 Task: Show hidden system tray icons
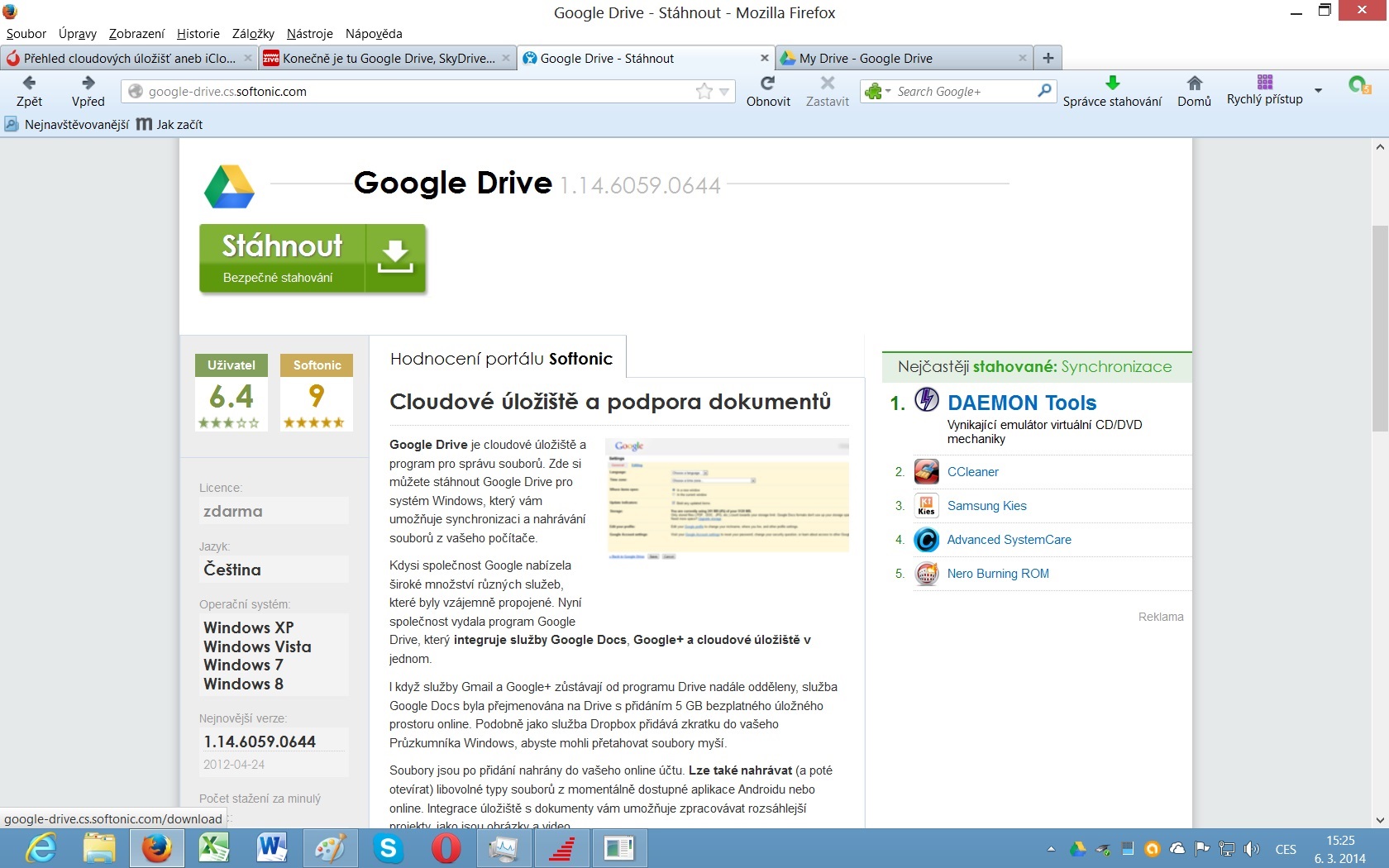click(1051, 849)
